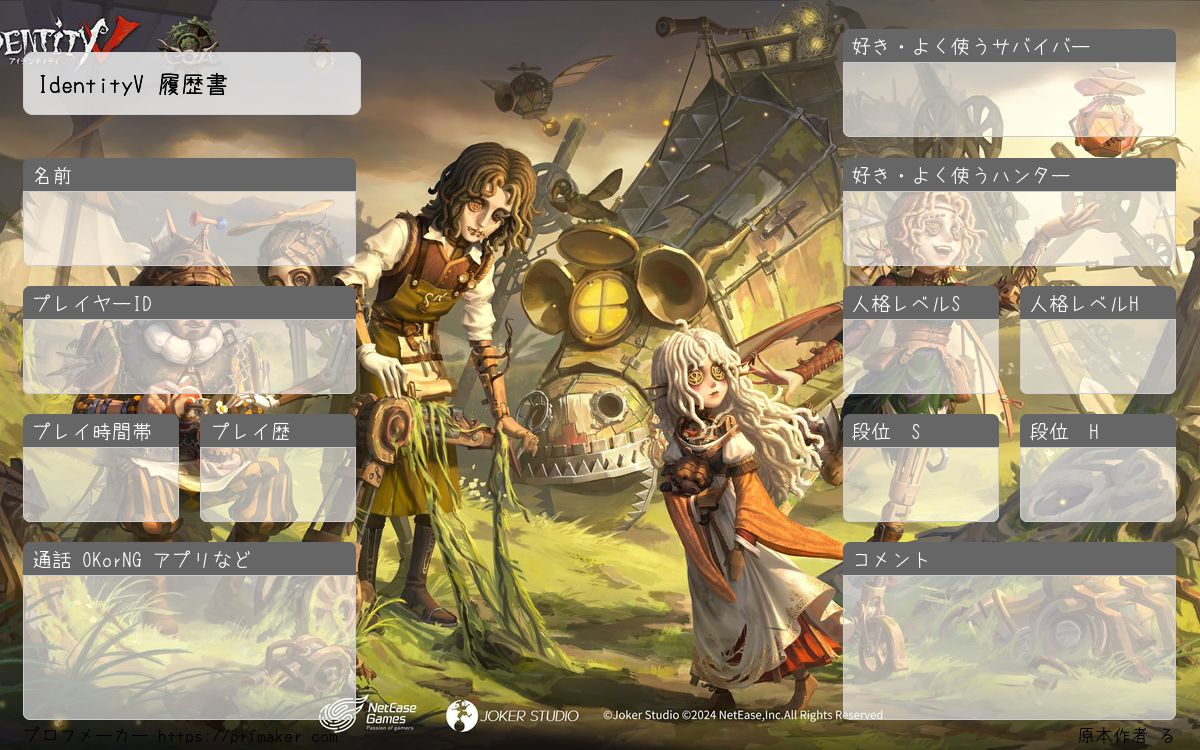Viewport: 1200px width, 750px height.
Task: Click the 段位 H input box
Action: (1098, 484)
